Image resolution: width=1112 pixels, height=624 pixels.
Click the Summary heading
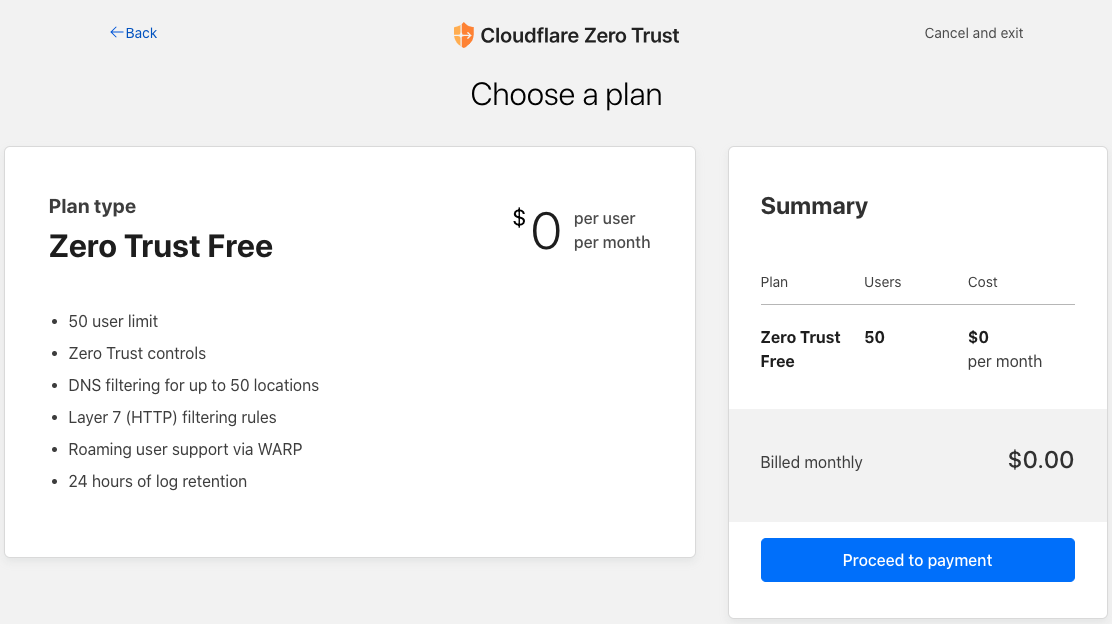814,206
